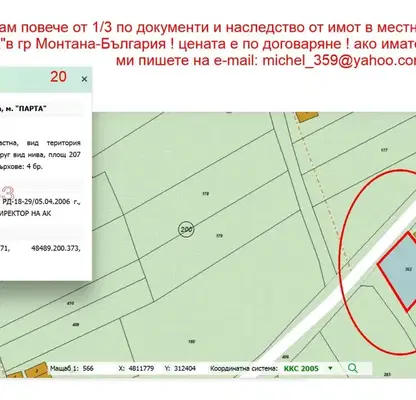Screen dimensions: 416x400
Task: Select the orange building at map bottom-left
Action: point(36,371)
